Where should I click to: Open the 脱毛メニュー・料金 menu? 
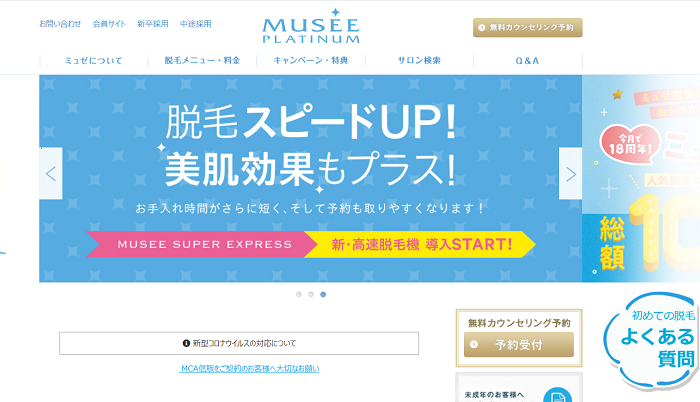(202, 60)
